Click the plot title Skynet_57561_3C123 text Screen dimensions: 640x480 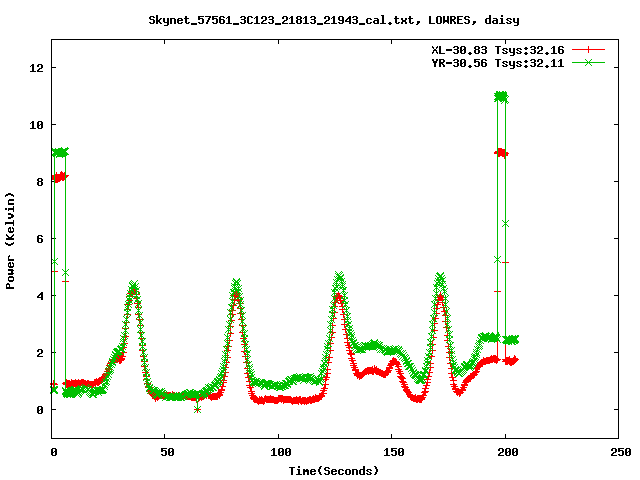point(334,20)
